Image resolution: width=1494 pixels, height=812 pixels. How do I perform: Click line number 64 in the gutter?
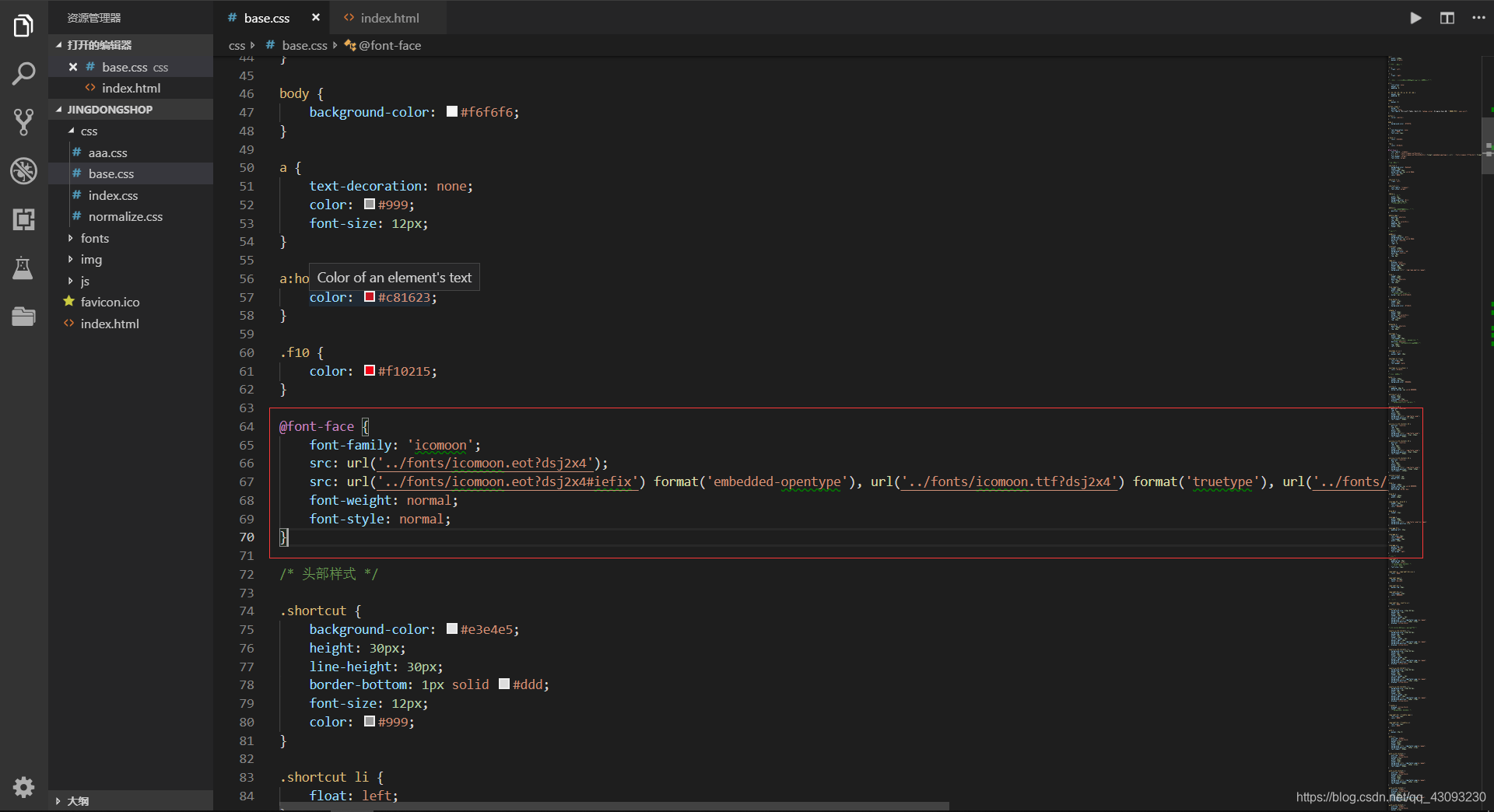click(x=247, y=426)
